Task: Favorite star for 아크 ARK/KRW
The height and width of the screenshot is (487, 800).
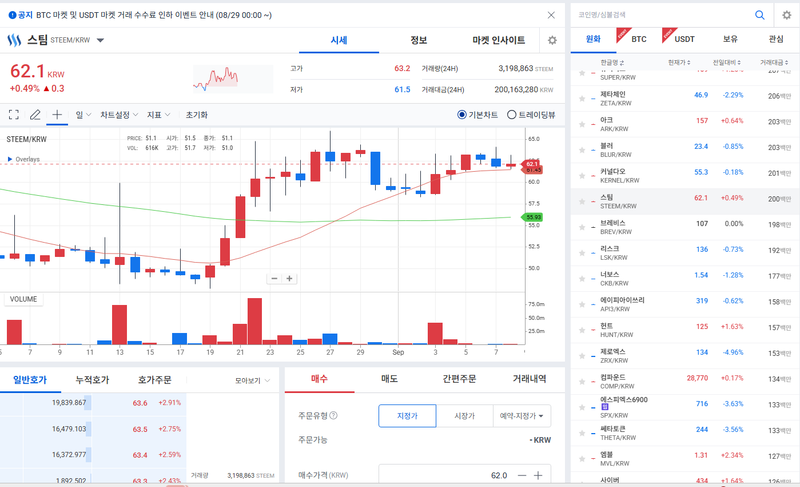Action: click(582, 124)
